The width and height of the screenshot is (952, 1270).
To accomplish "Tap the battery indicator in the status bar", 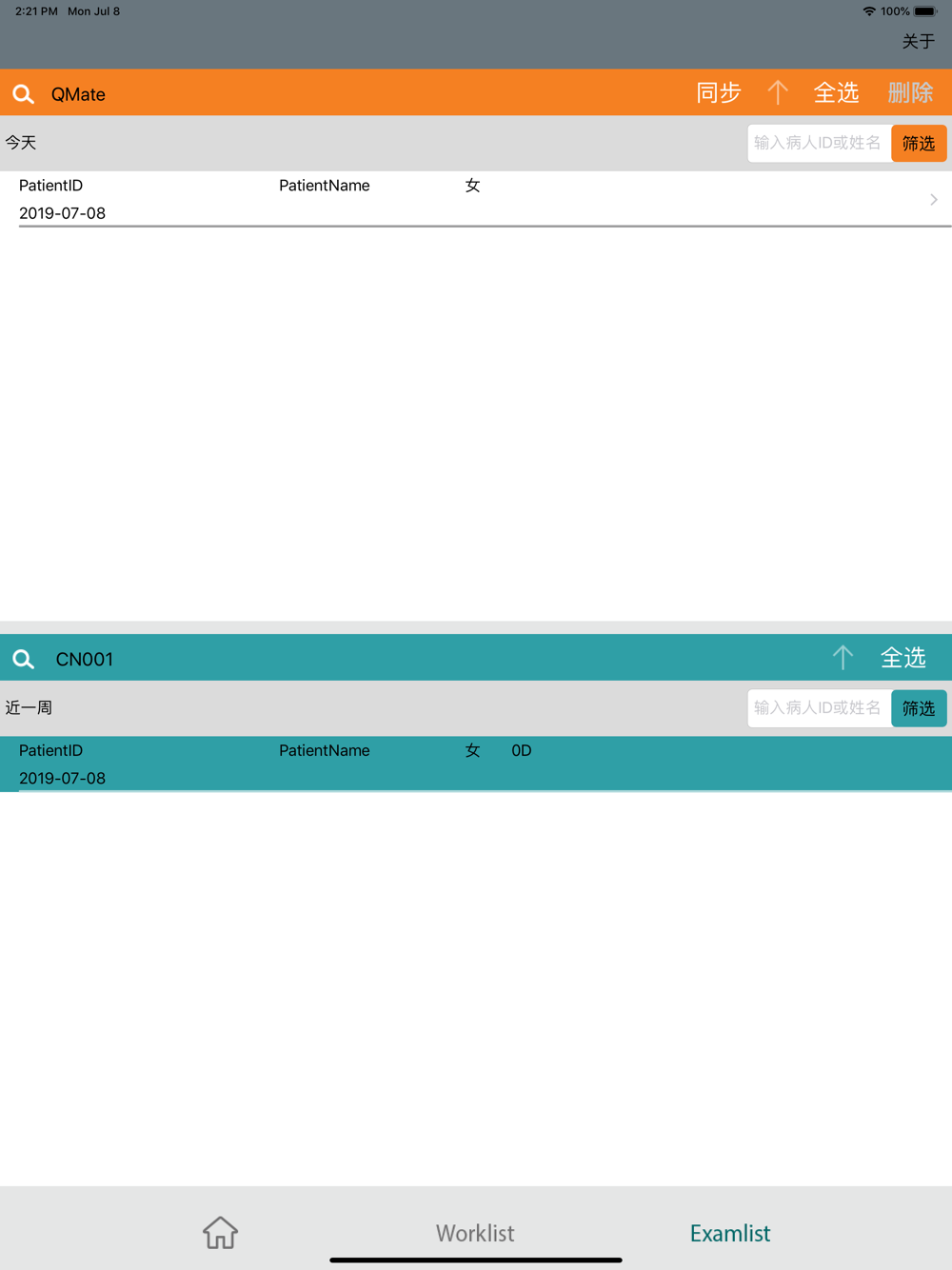I will point(925,11).
